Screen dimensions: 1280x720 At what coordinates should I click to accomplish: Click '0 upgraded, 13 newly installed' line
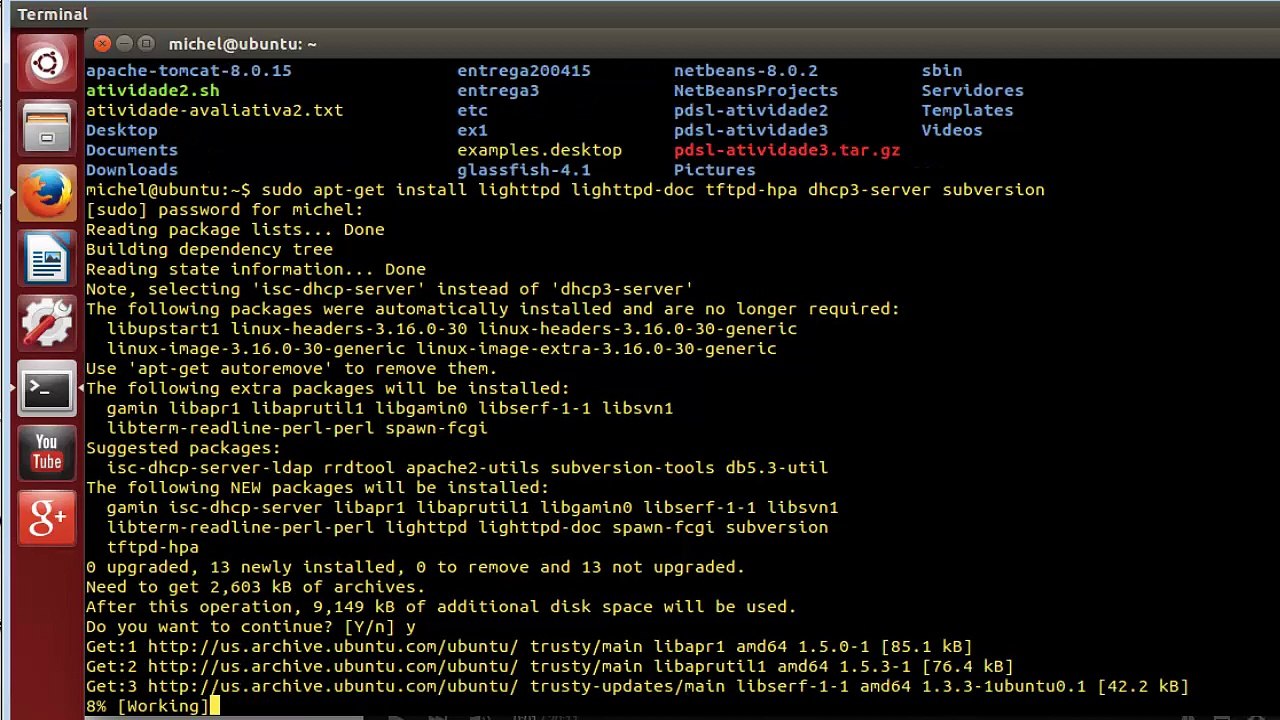click(415, 567)
